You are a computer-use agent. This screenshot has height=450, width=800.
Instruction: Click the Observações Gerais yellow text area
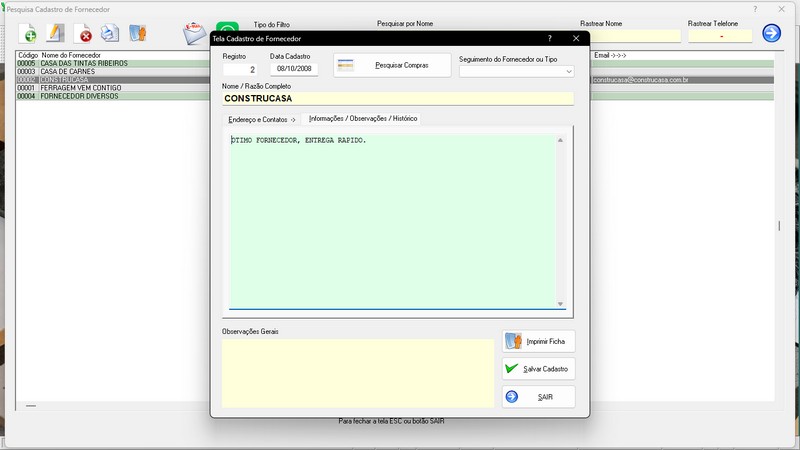pos(357,372)
